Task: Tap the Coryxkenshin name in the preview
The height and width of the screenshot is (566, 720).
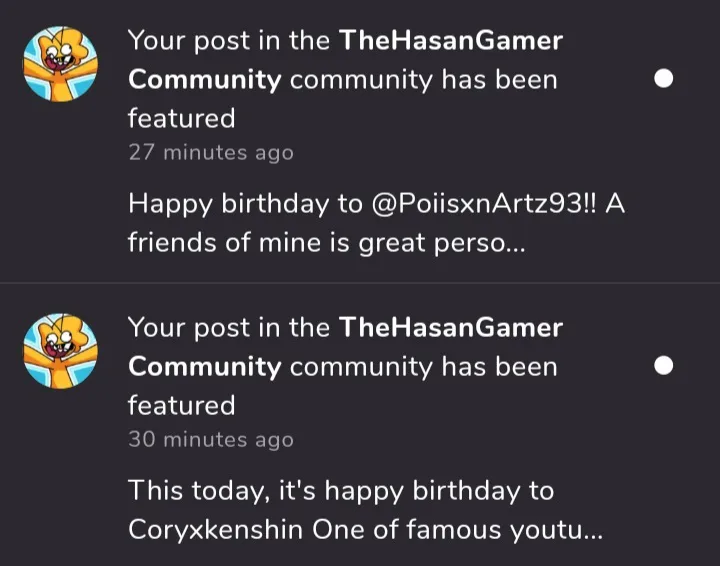Action: click(x=216, y=530)
